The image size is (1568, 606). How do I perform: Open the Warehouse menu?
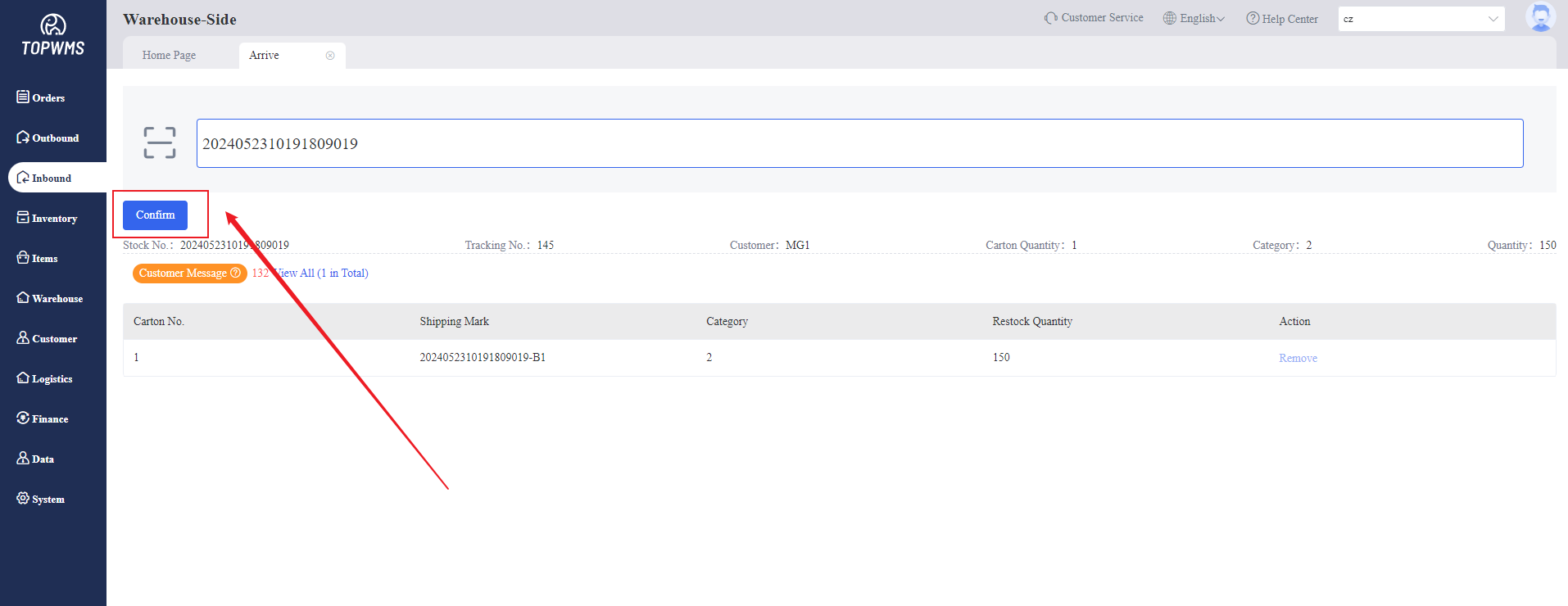49,298
